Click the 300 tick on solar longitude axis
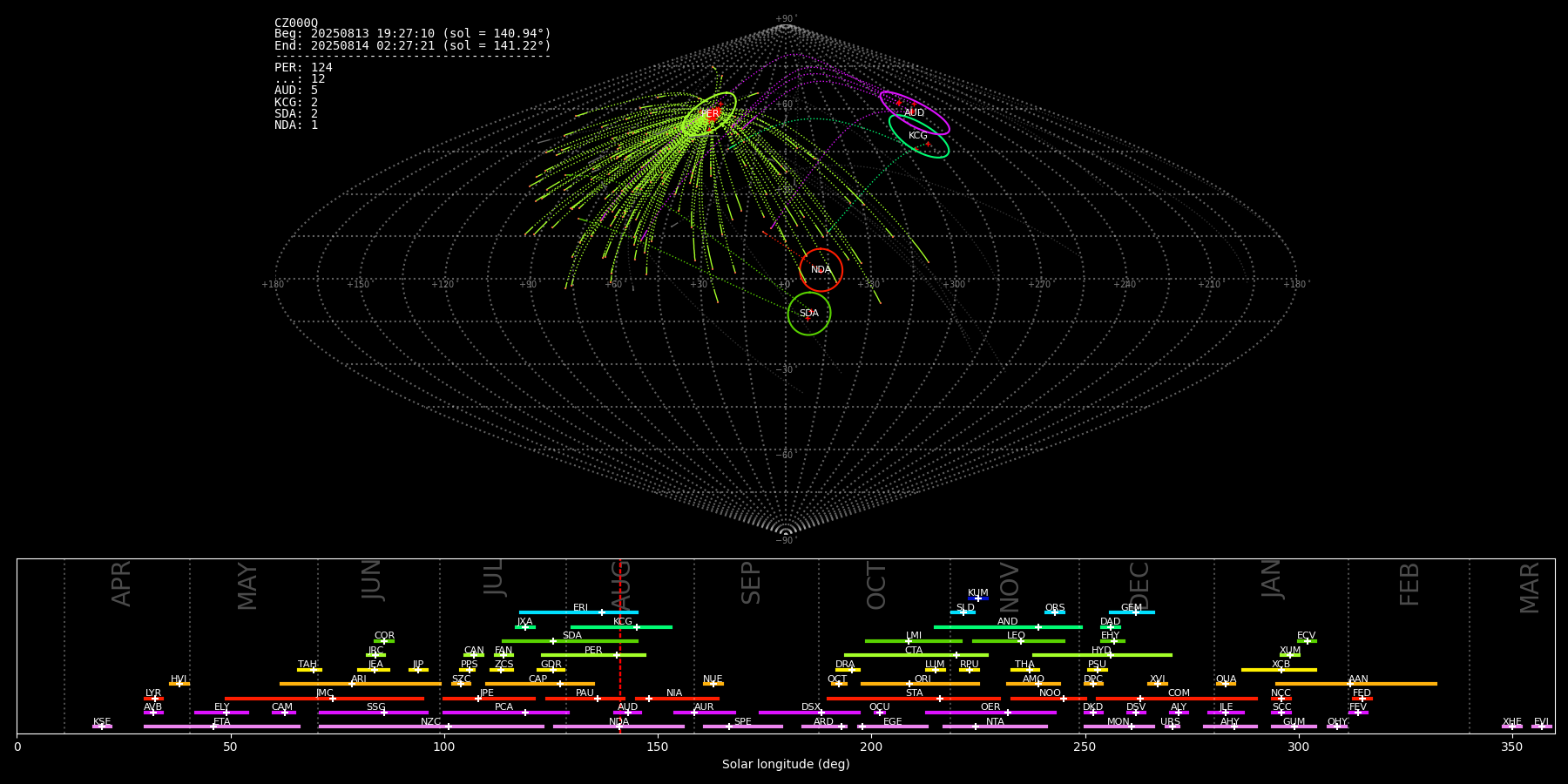Viewport: 1568px width, 784px height. coord(1298,747)
